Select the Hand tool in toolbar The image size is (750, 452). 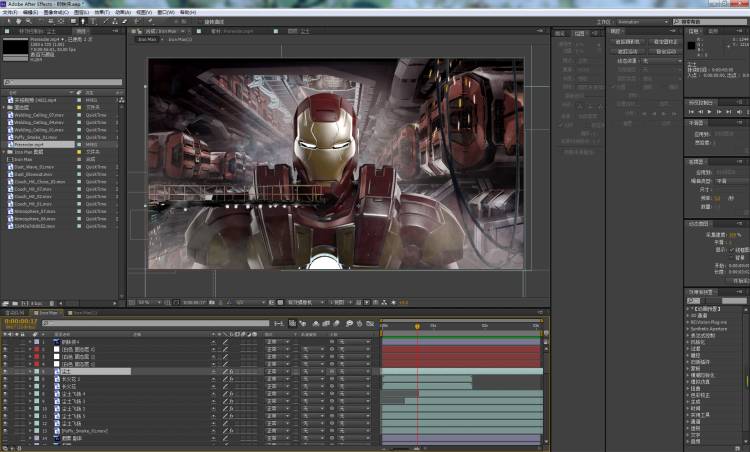tap(17, 21)
